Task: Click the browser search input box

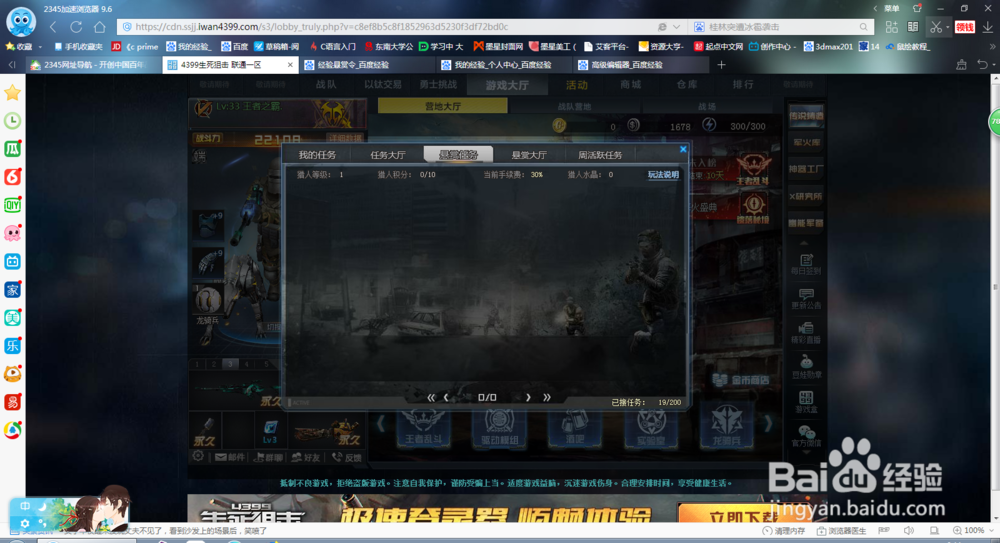Action: point(781,27)
